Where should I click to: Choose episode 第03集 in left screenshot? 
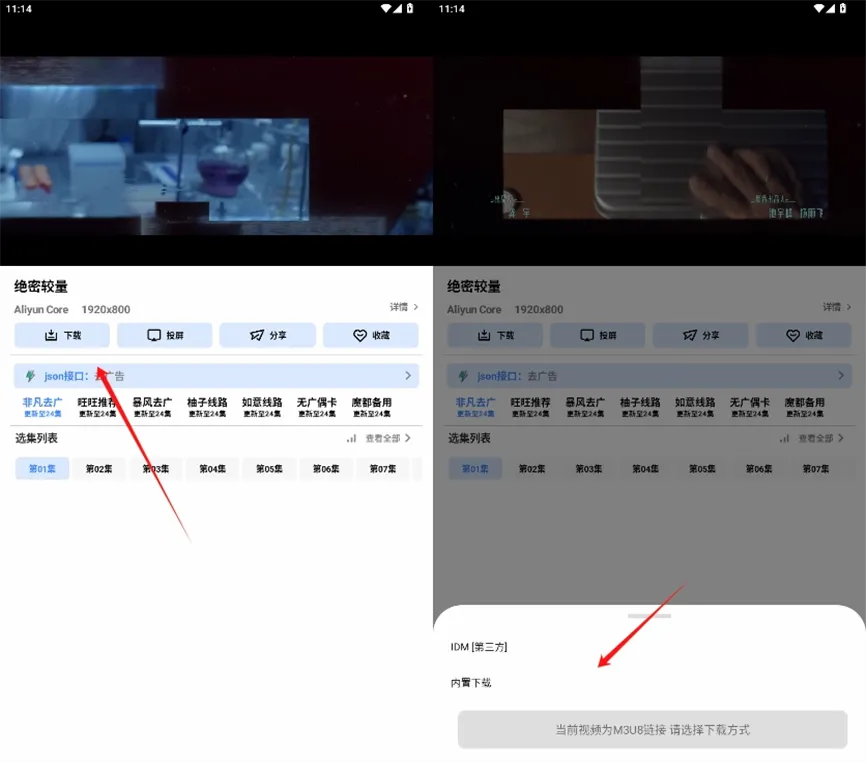[156, 469]
